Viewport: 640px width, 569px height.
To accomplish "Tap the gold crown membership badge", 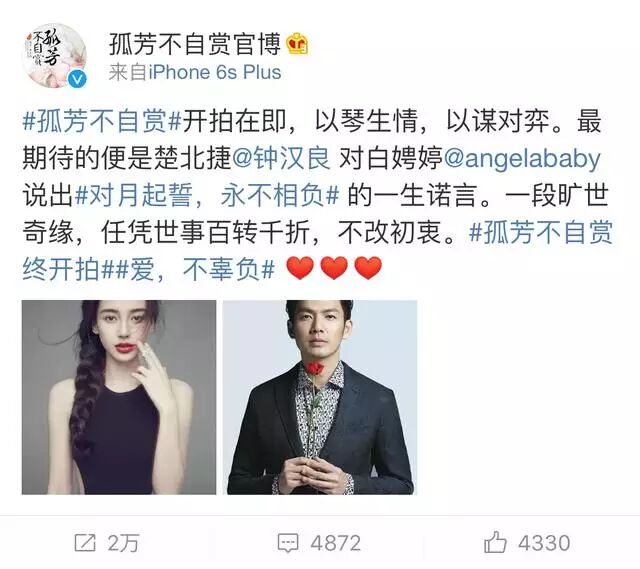I will tap(297, 44).
